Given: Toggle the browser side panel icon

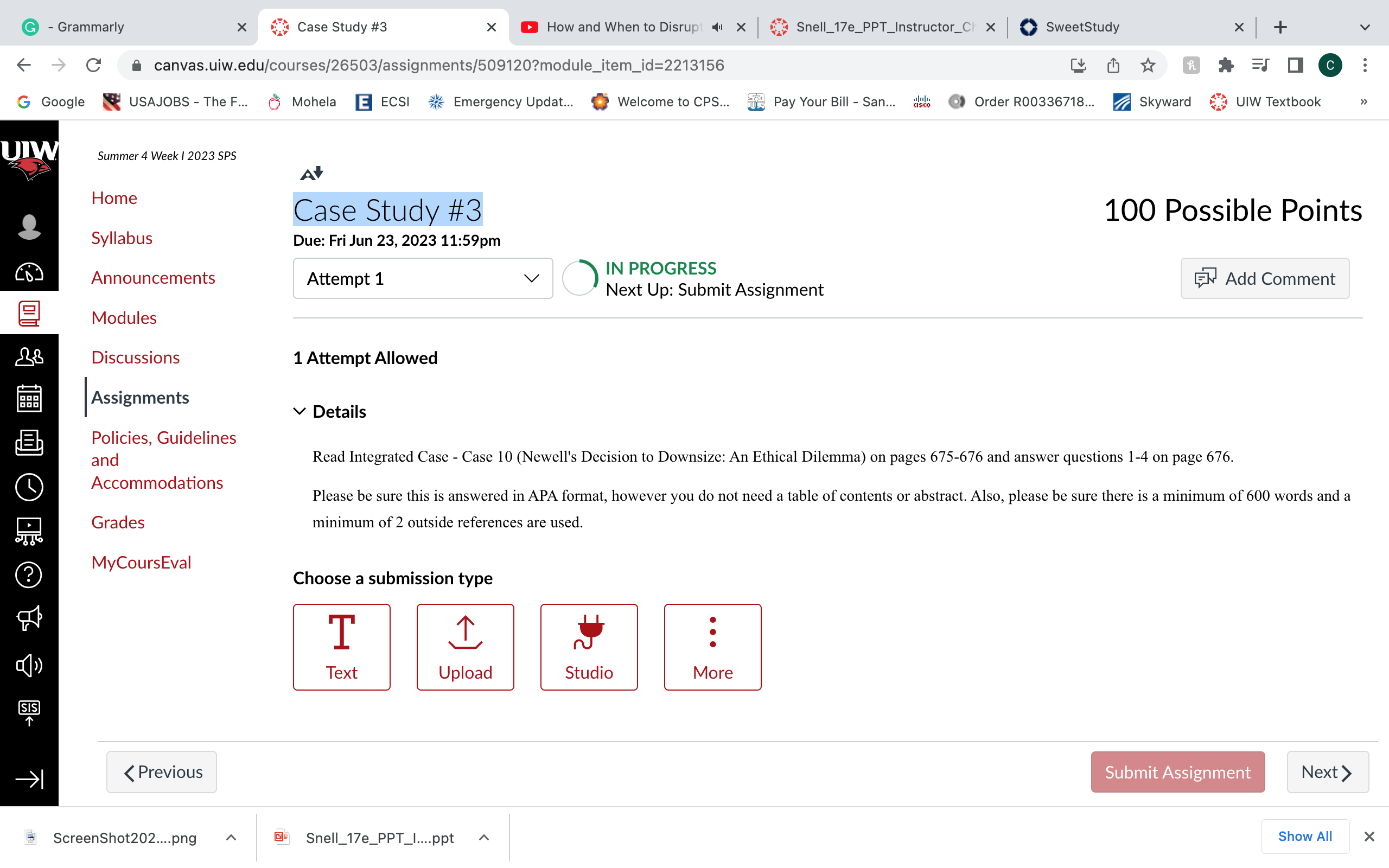Looking at the screenshot, I should (1295, 66).
